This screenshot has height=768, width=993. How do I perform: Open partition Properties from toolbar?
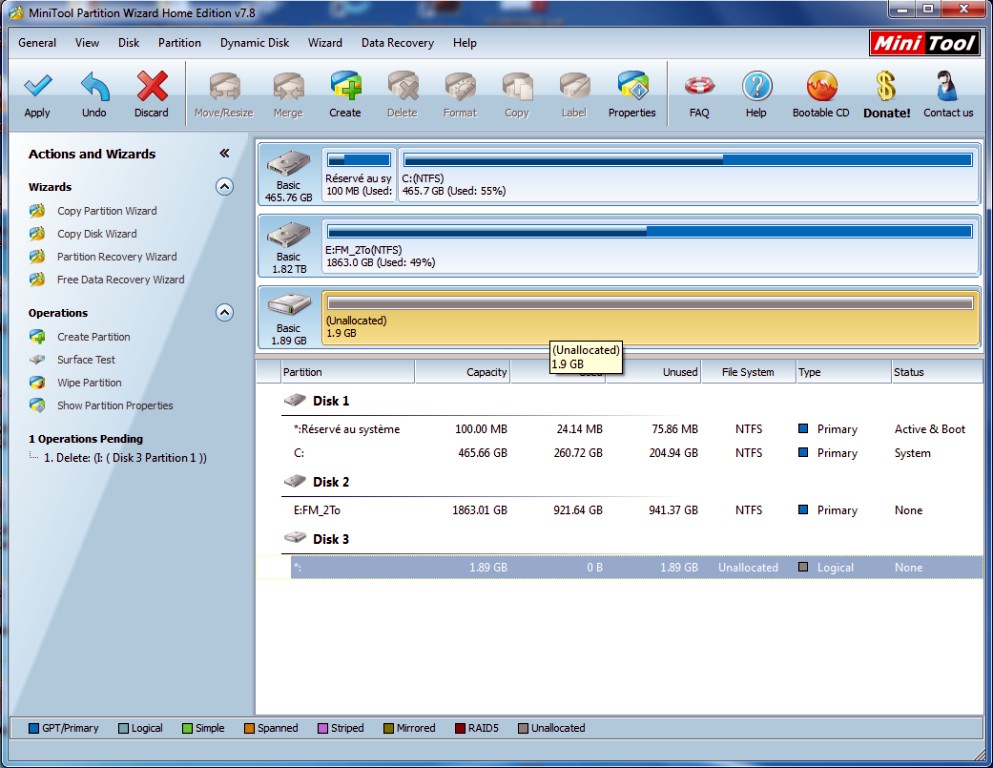(632, 87)
